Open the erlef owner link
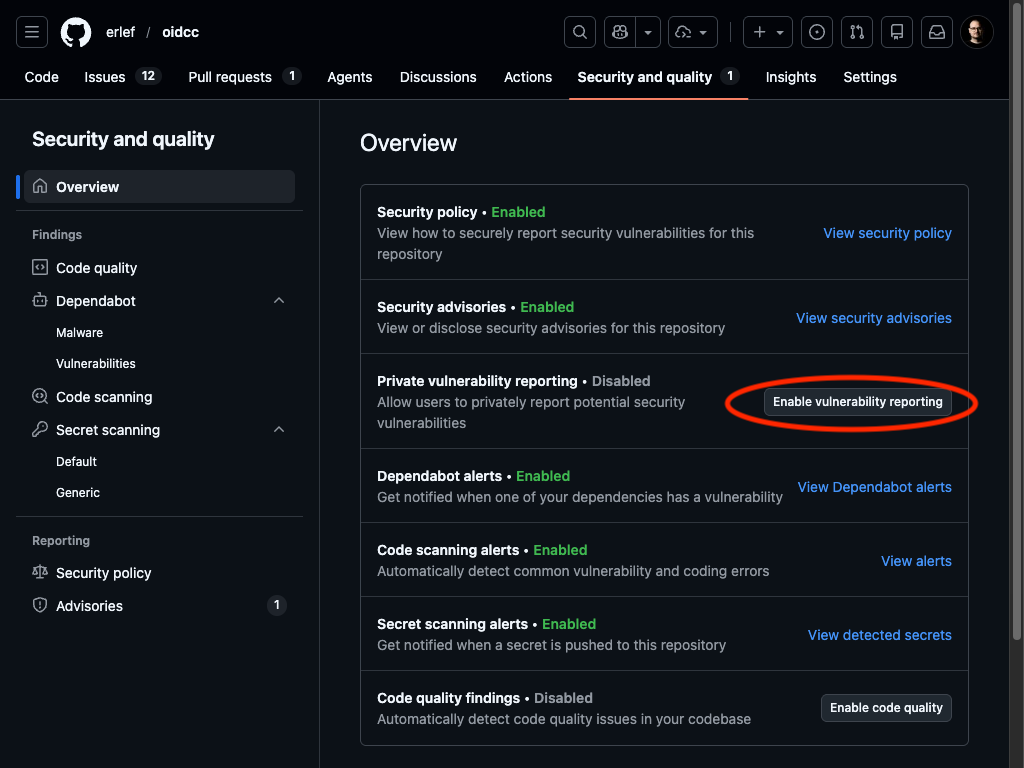 [121, 32]
